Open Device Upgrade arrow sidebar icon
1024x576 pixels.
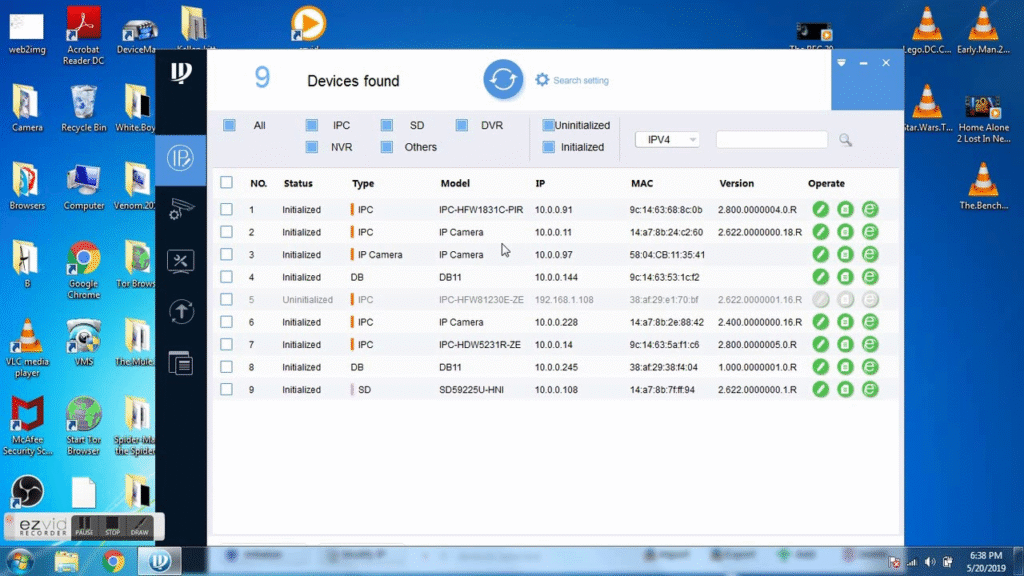click(x=181, y=311)
